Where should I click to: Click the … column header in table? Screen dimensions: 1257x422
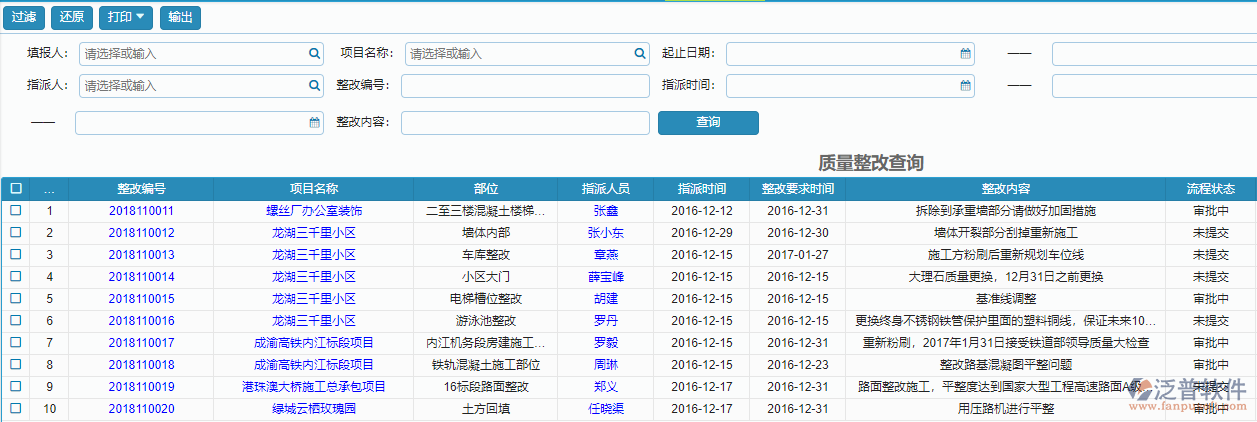coord(50,188)
